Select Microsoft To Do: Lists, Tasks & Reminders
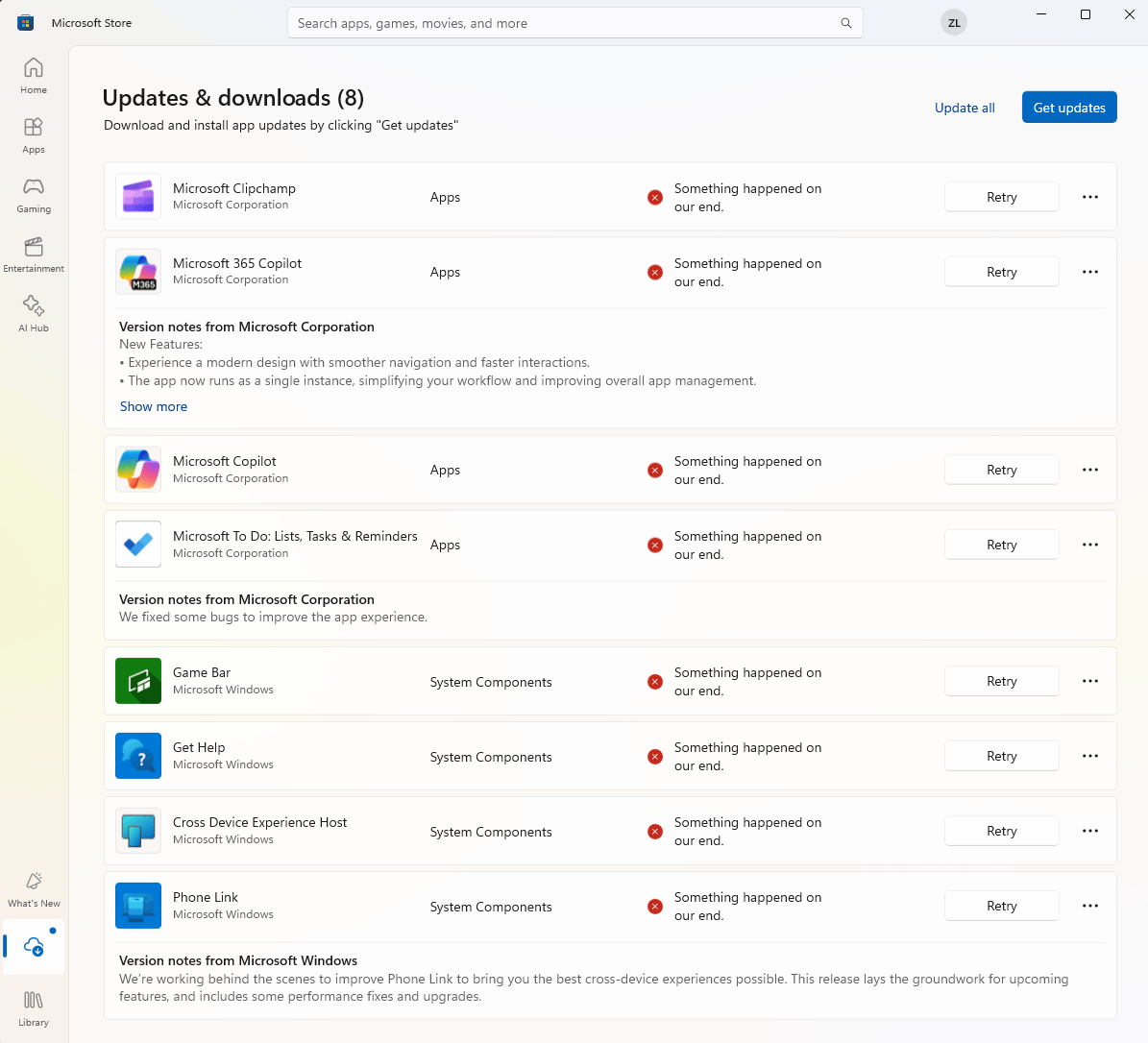 pyautogui.click(x=295, y=536)
